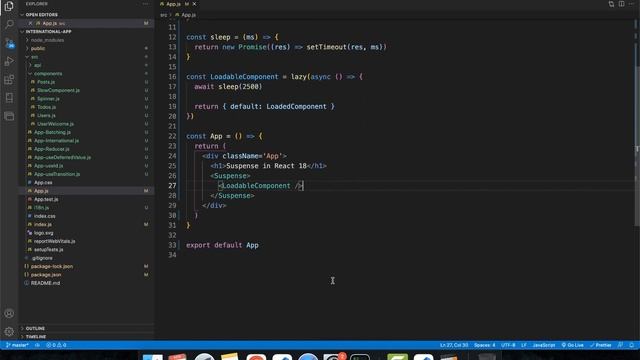Open App-useTransition.js file
This screenshot has height=360, width=640.
pyautogui.click(x=57, y=174)
